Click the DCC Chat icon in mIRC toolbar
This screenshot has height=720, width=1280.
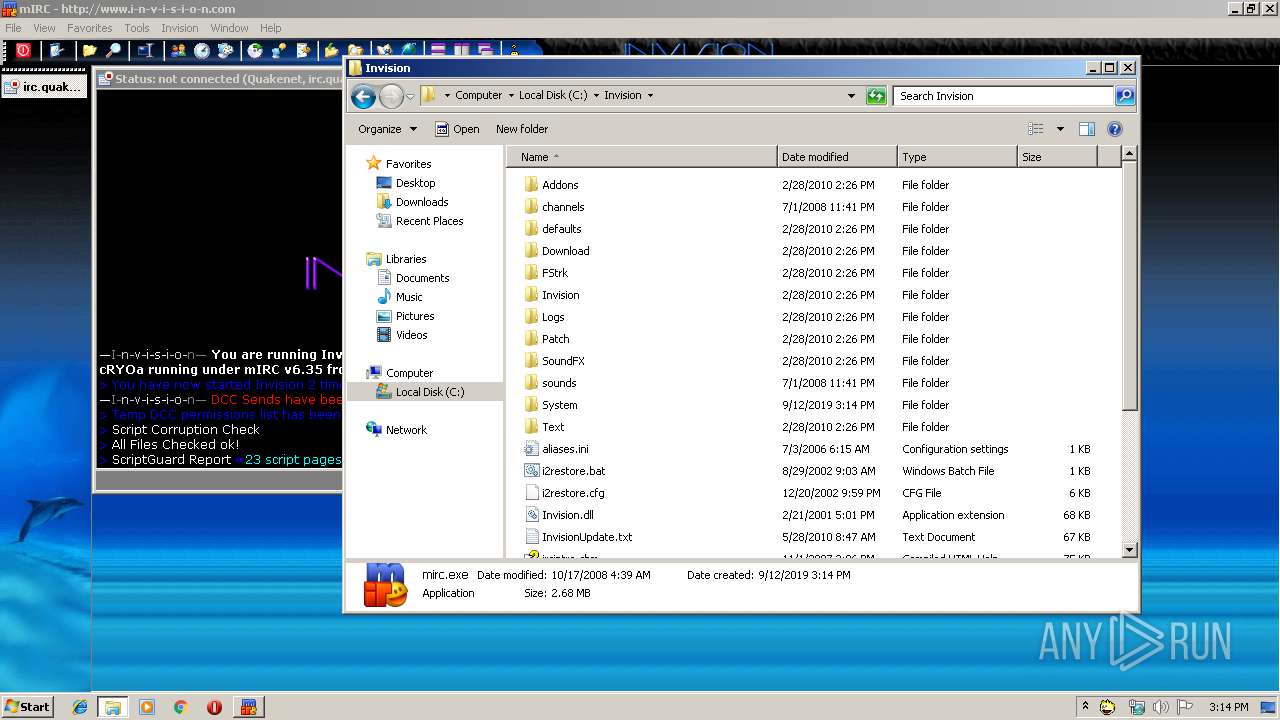point(279,50)
